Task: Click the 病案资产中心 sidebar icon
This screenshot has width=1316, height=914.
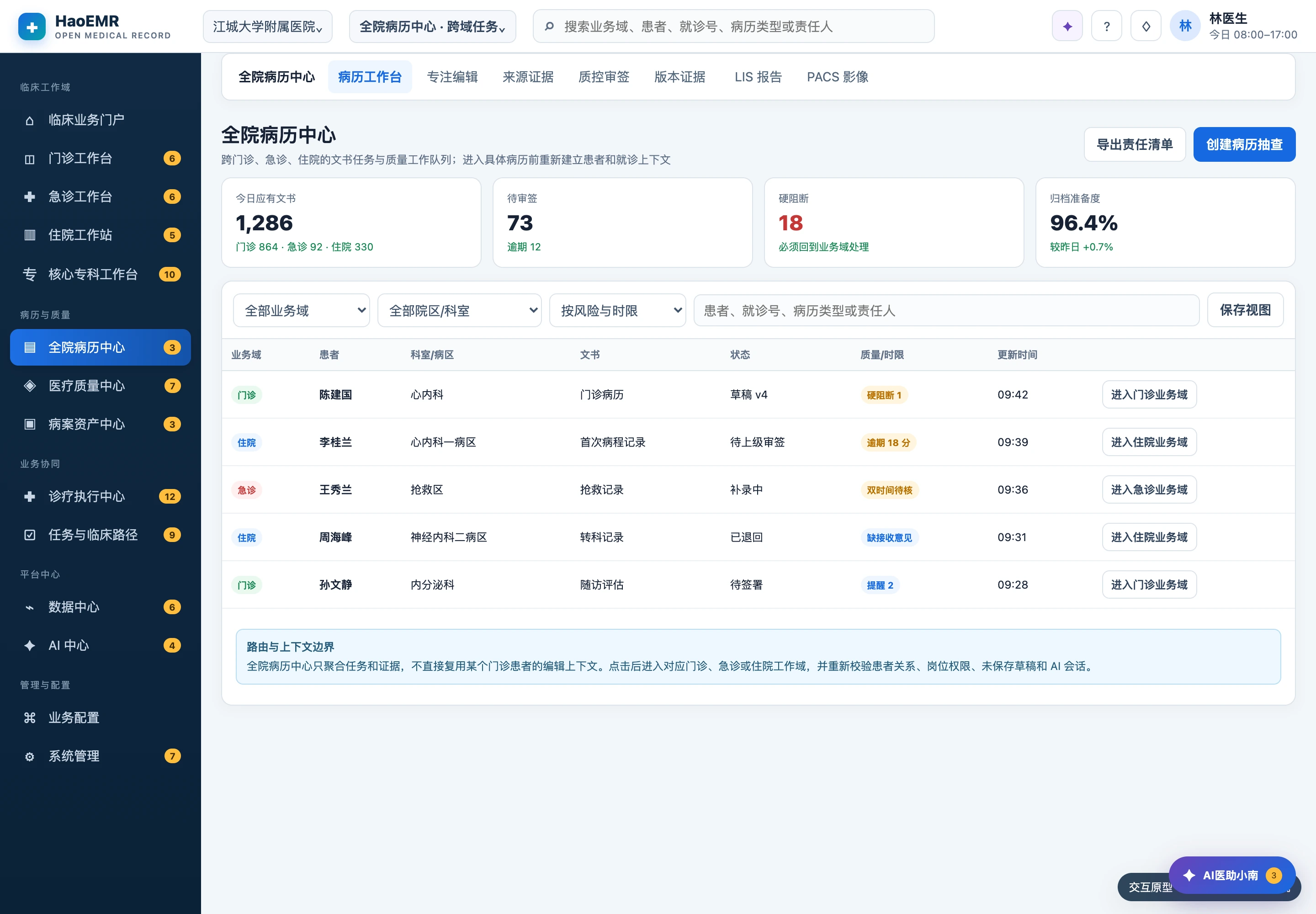Action: click(x=30, y=425)
